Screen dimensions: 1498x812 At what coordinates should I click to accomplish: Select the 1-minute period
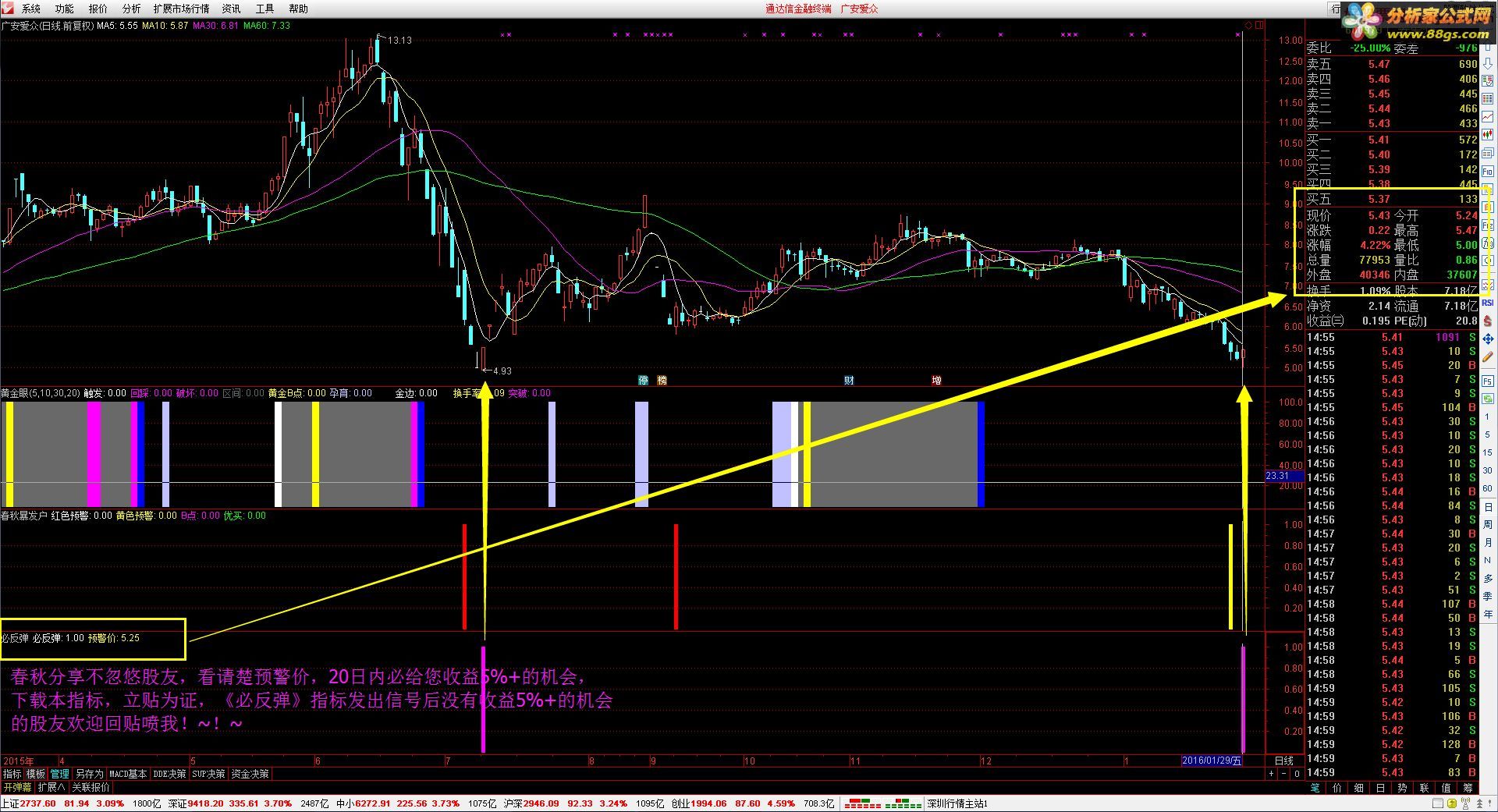[x=1487, y=417]
